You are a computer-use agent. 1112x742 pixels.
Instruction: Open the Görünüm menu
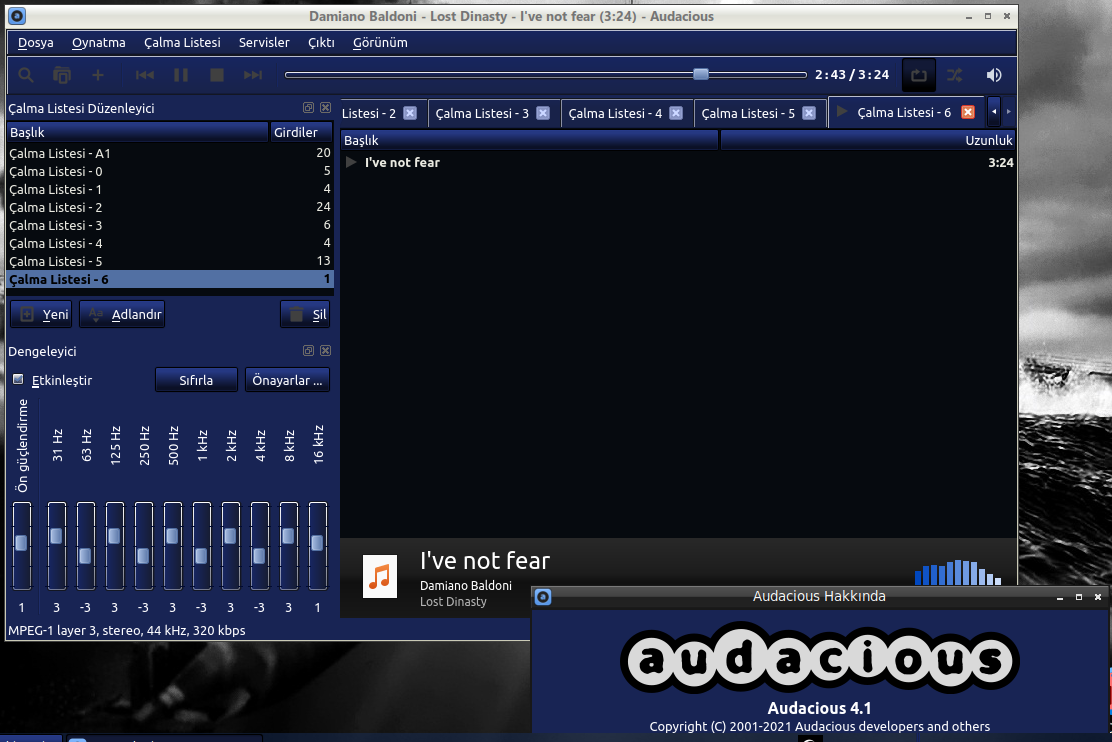[380, 43]
